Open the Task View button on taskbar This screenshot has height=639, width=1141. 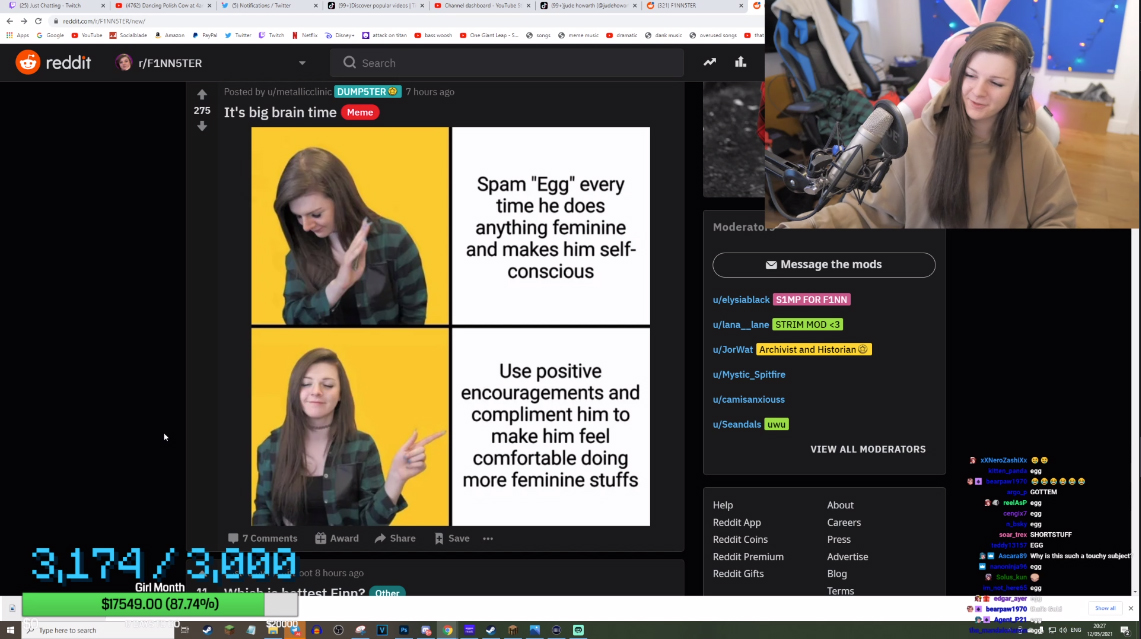click(x=185, y=630)
